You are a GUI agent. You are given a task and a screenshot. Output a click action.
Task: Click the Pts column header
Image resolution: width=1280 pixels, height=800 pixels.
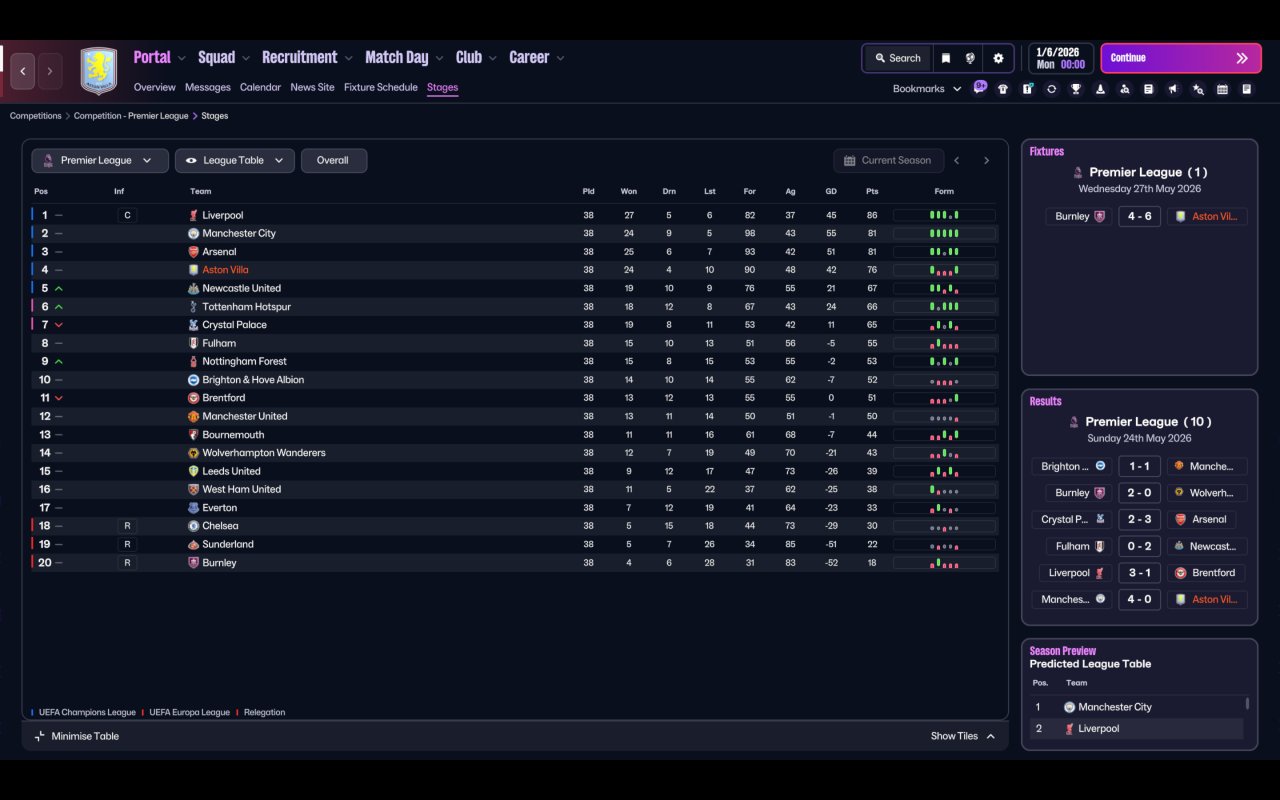click(x=872, y=191)
